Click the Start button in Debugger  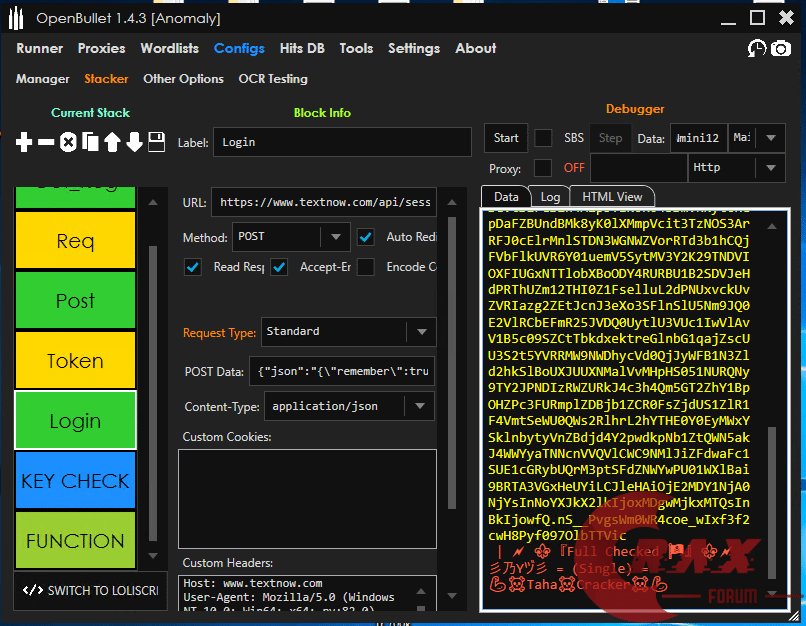507,138
